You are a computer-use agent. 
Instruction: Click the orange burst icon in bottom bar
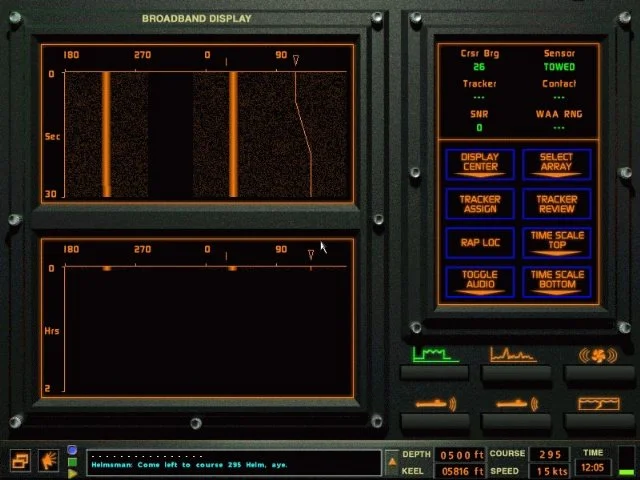click(49, 461)
